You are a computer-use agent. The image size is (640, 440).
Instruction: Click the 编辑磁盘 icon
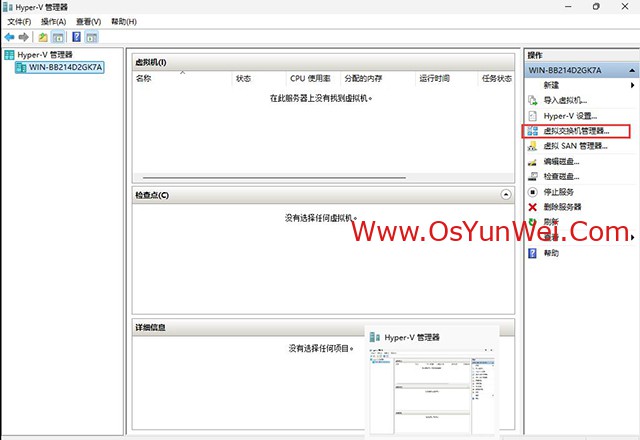tap(533, 162)
